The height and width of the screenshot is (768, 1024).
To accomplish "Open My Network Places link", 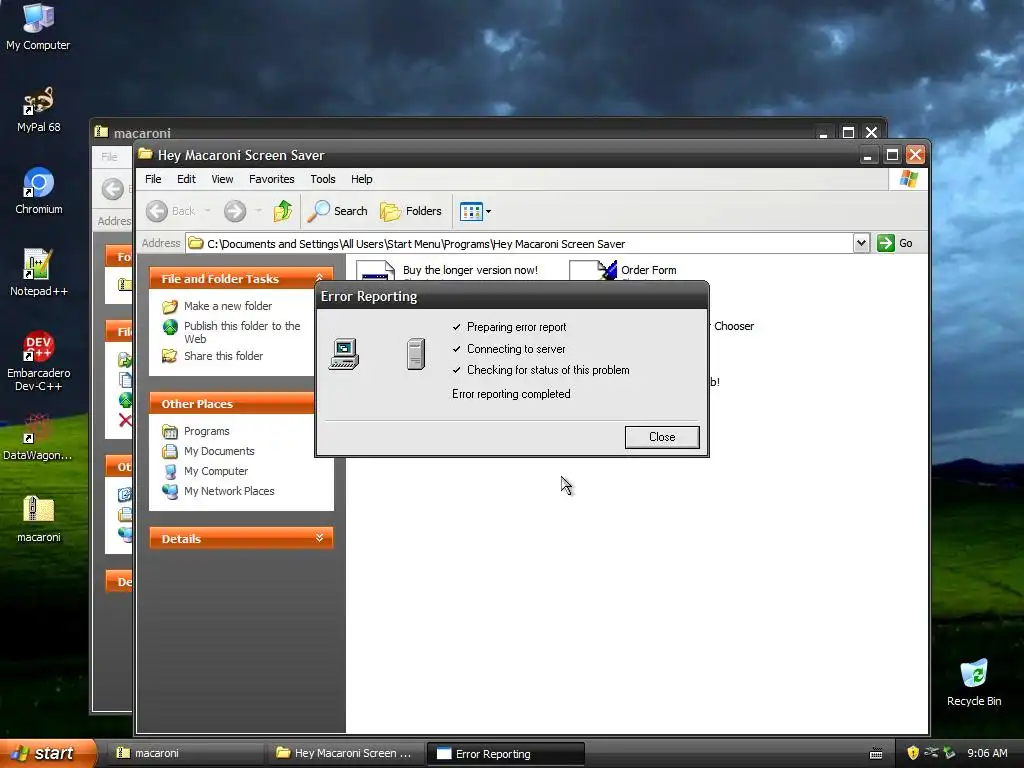I will (x=229, y=491).
